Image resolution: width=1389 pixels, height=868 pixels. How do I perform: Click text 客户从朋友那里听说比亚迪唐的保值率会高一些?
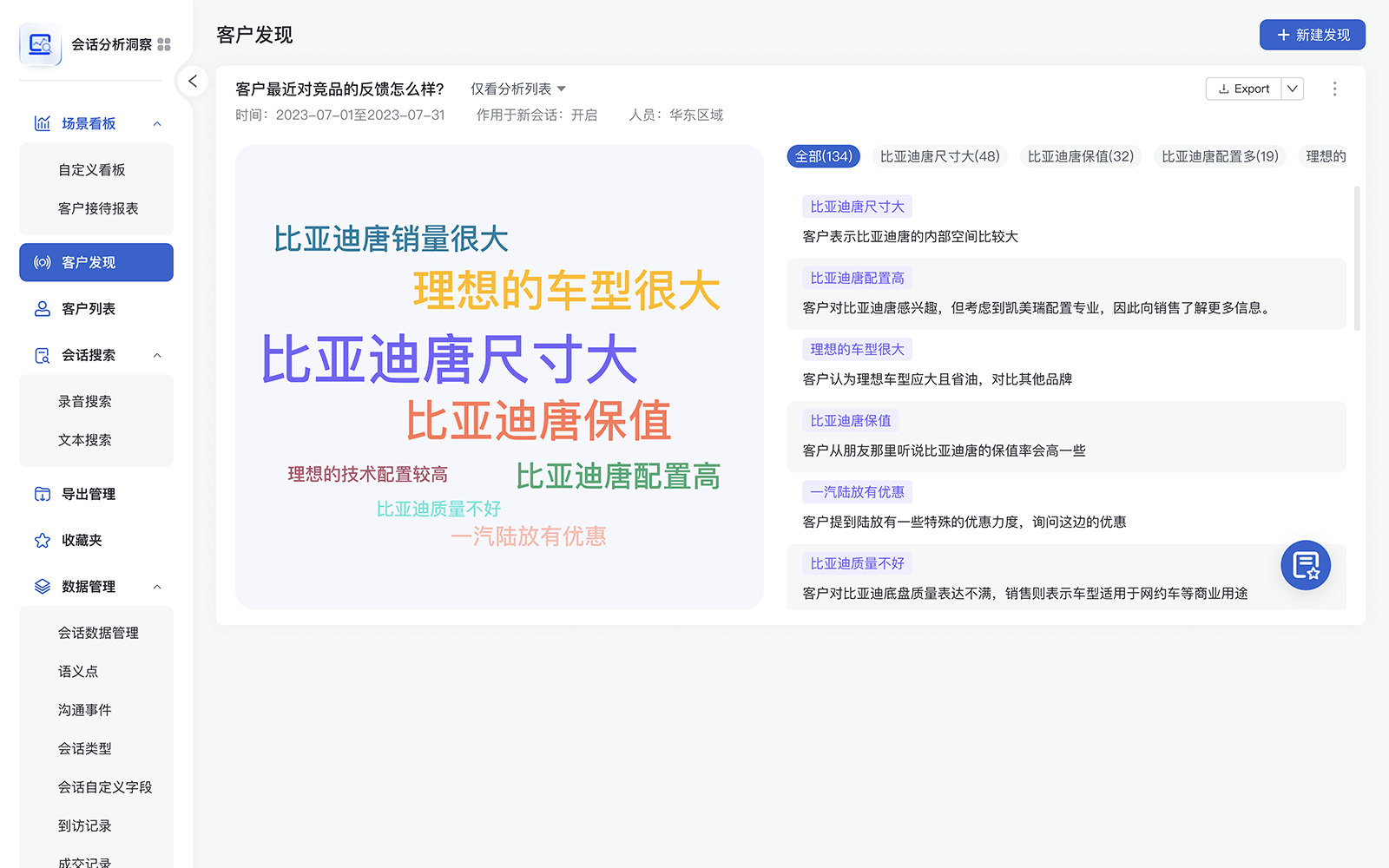point(945,450)
